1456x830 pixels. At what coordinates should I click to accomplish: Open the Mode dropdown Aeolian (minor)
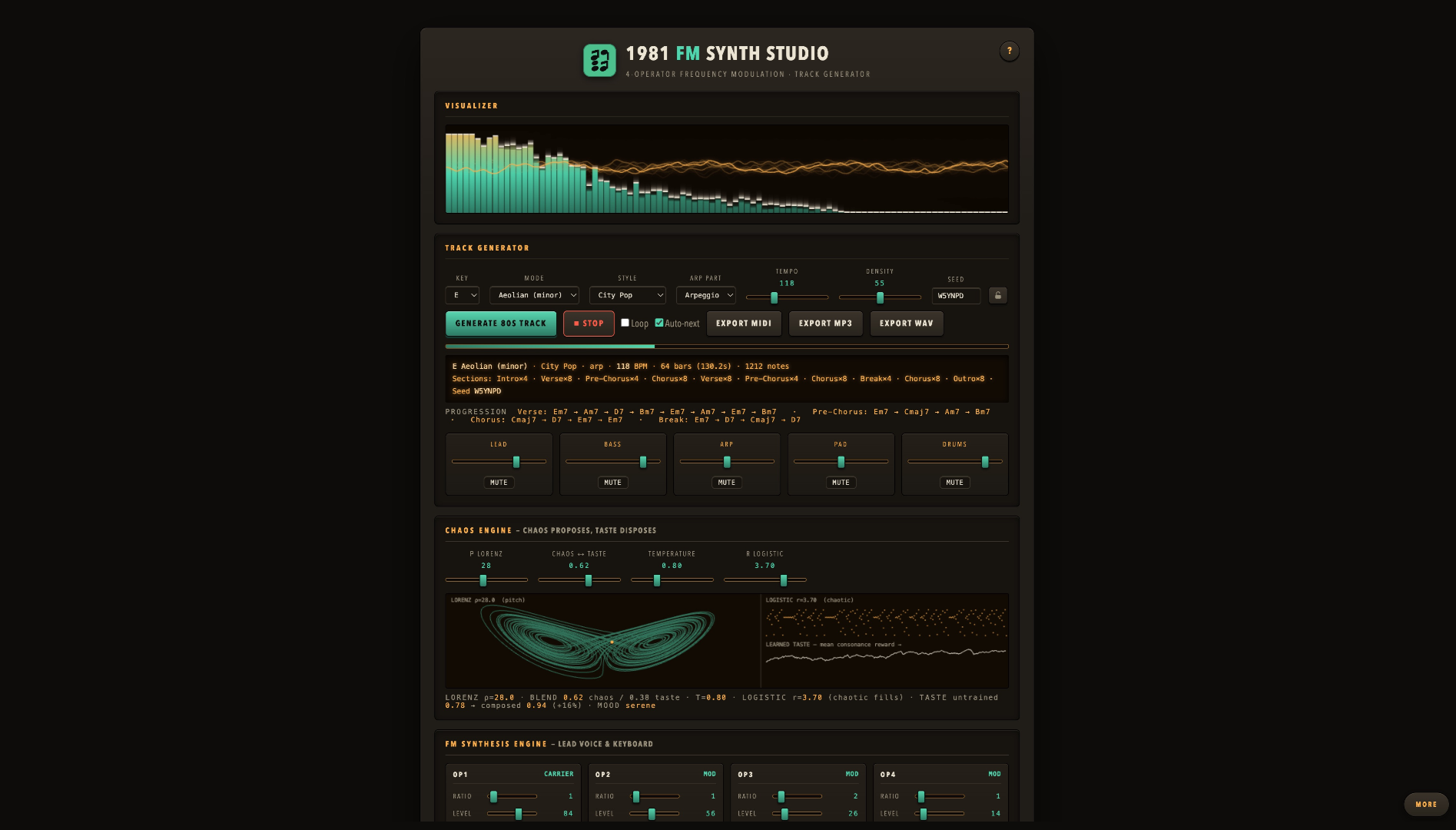coord(534,295)
